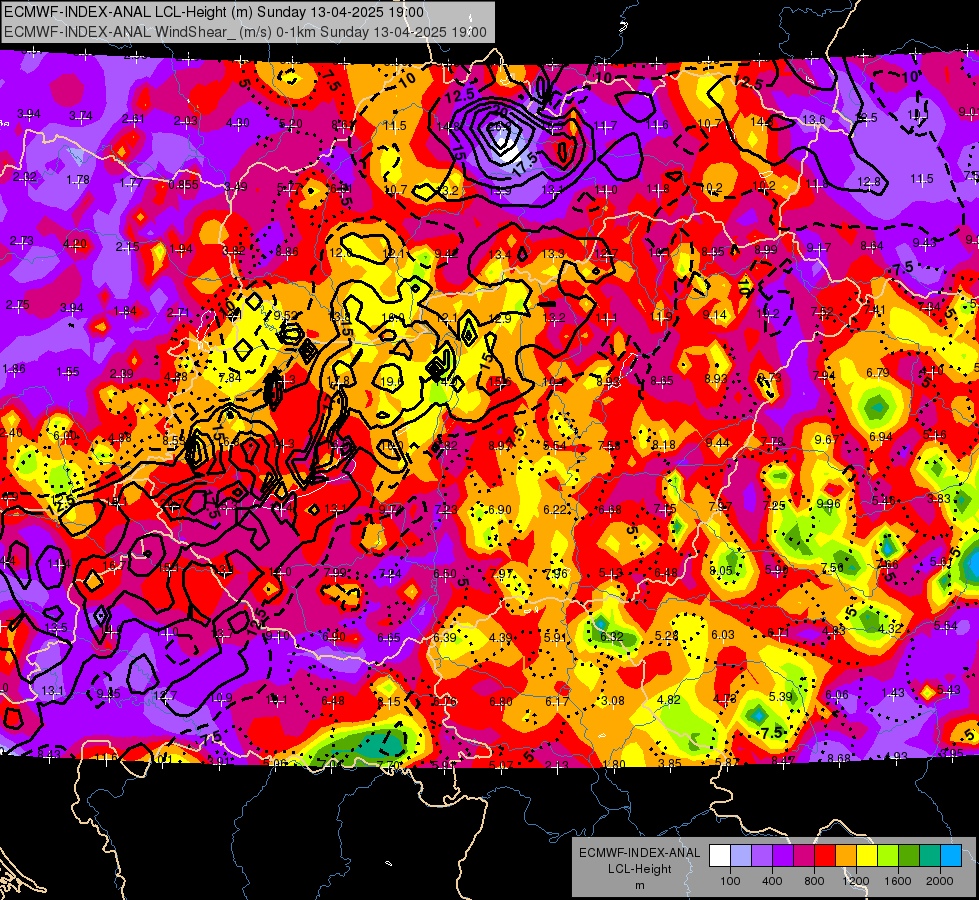Screen dimensions: 979x900
Task: Click the 12.8 value near the top right
Action: click(868, 182)
